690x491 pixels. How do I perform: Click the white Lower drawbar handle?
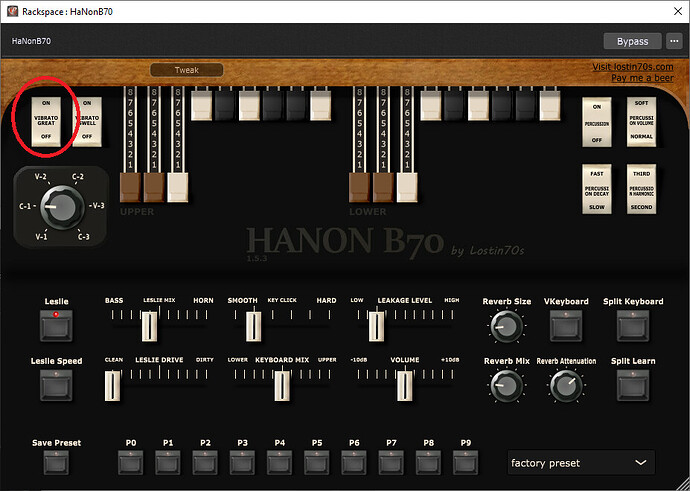(407, 187)
